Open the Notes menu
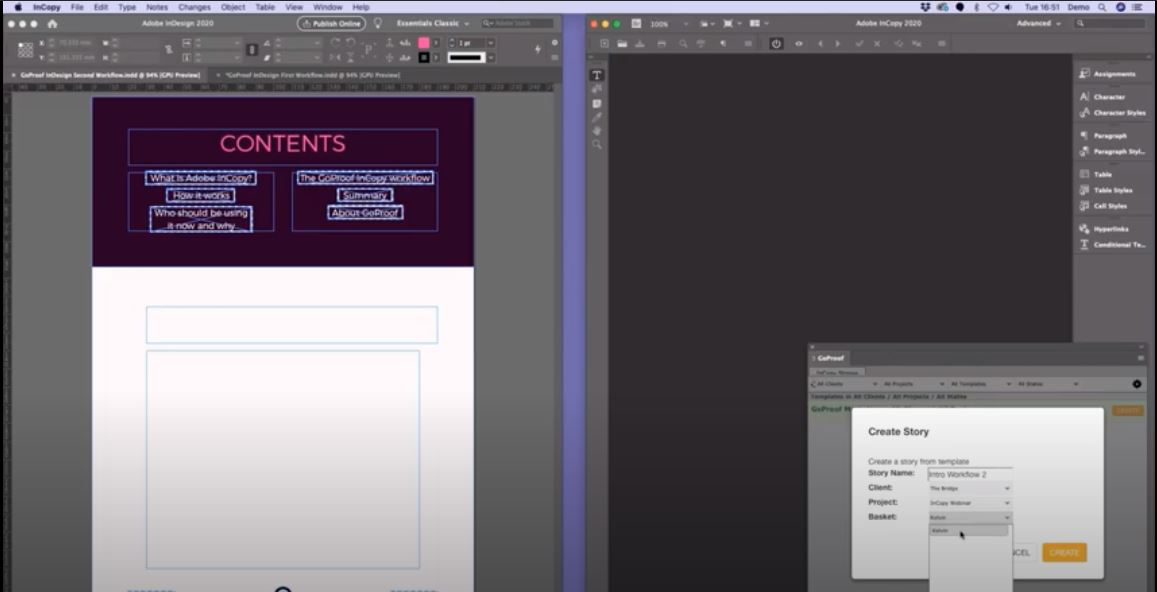Screen dimensions: 1157x592 (157, 7)
